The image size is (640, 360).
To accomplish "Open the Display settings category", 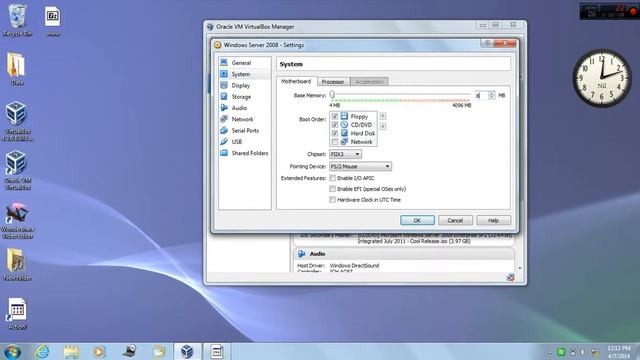I will (x=241, y=85).
